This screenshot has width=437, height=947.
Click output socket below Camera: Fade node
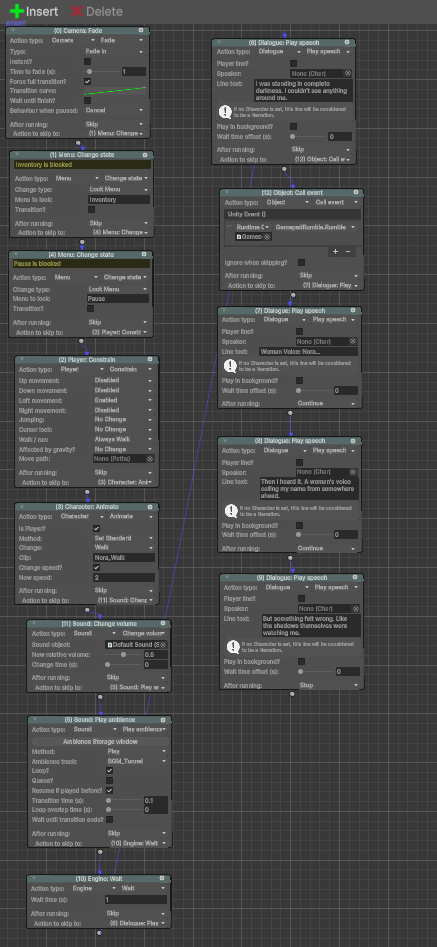77,143
